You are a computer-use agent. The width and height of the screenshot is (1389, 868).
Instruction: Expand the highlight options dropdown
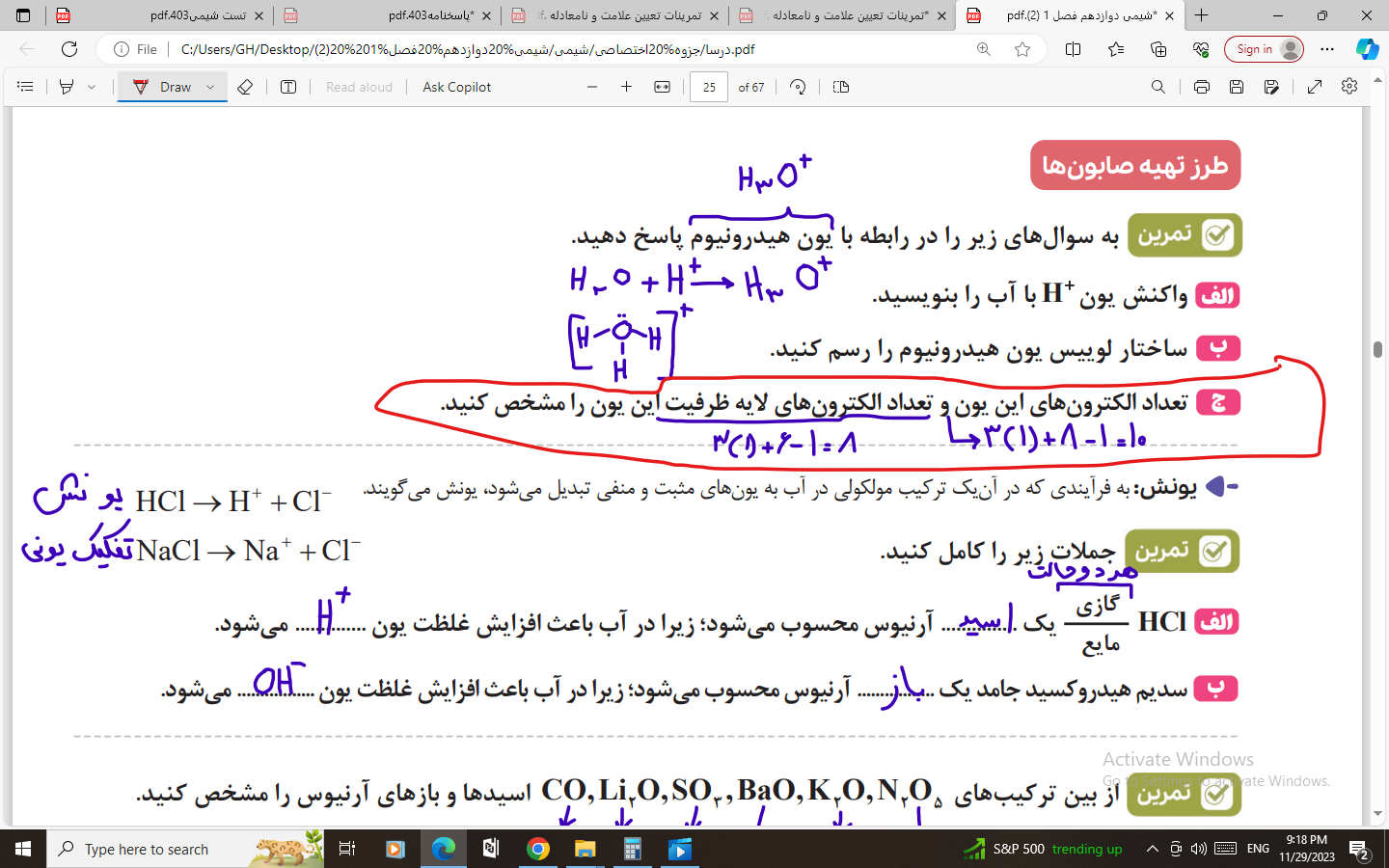(x=92, y=87)
